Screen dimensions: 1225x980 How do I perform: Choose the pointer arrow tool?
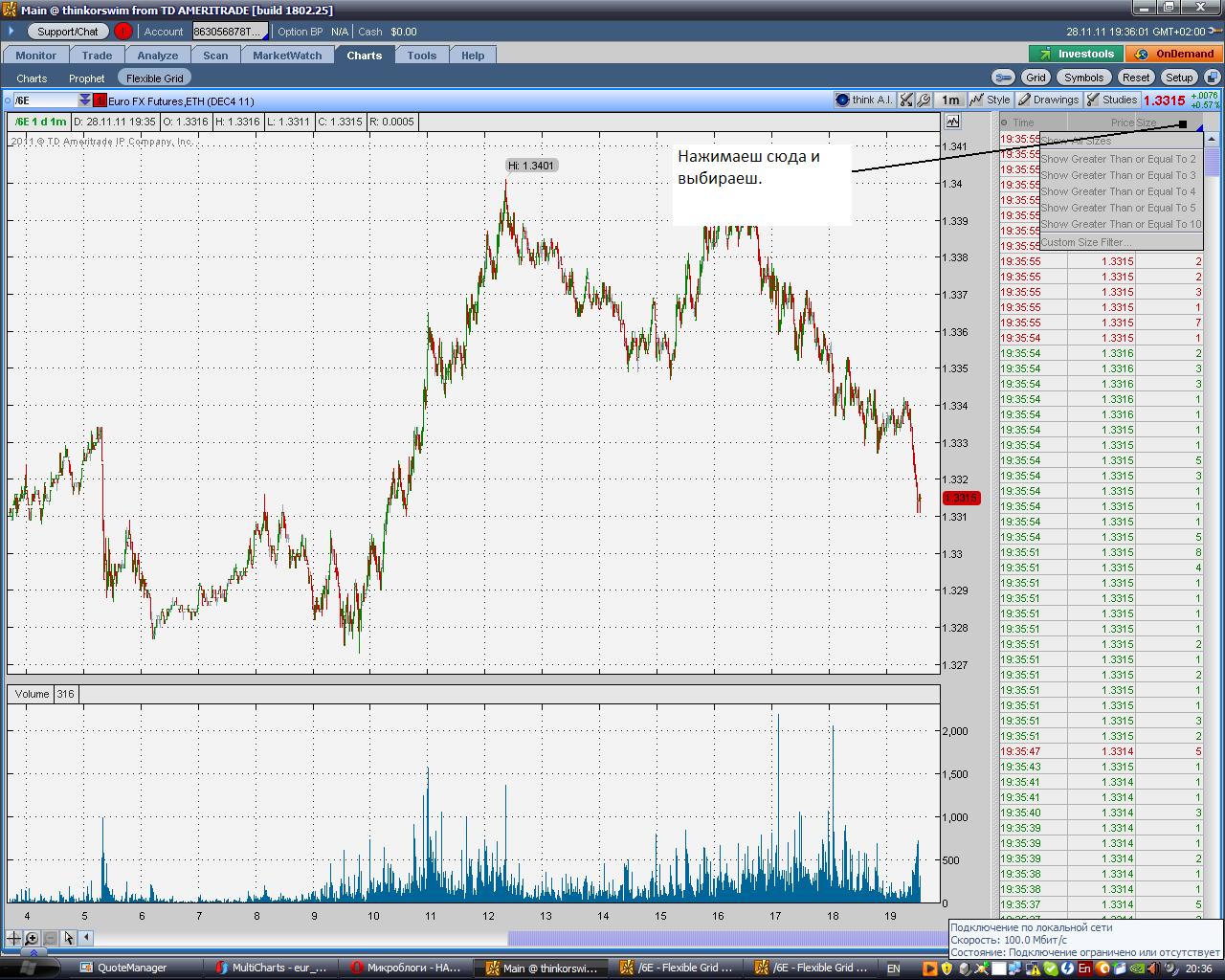[69, 939]
